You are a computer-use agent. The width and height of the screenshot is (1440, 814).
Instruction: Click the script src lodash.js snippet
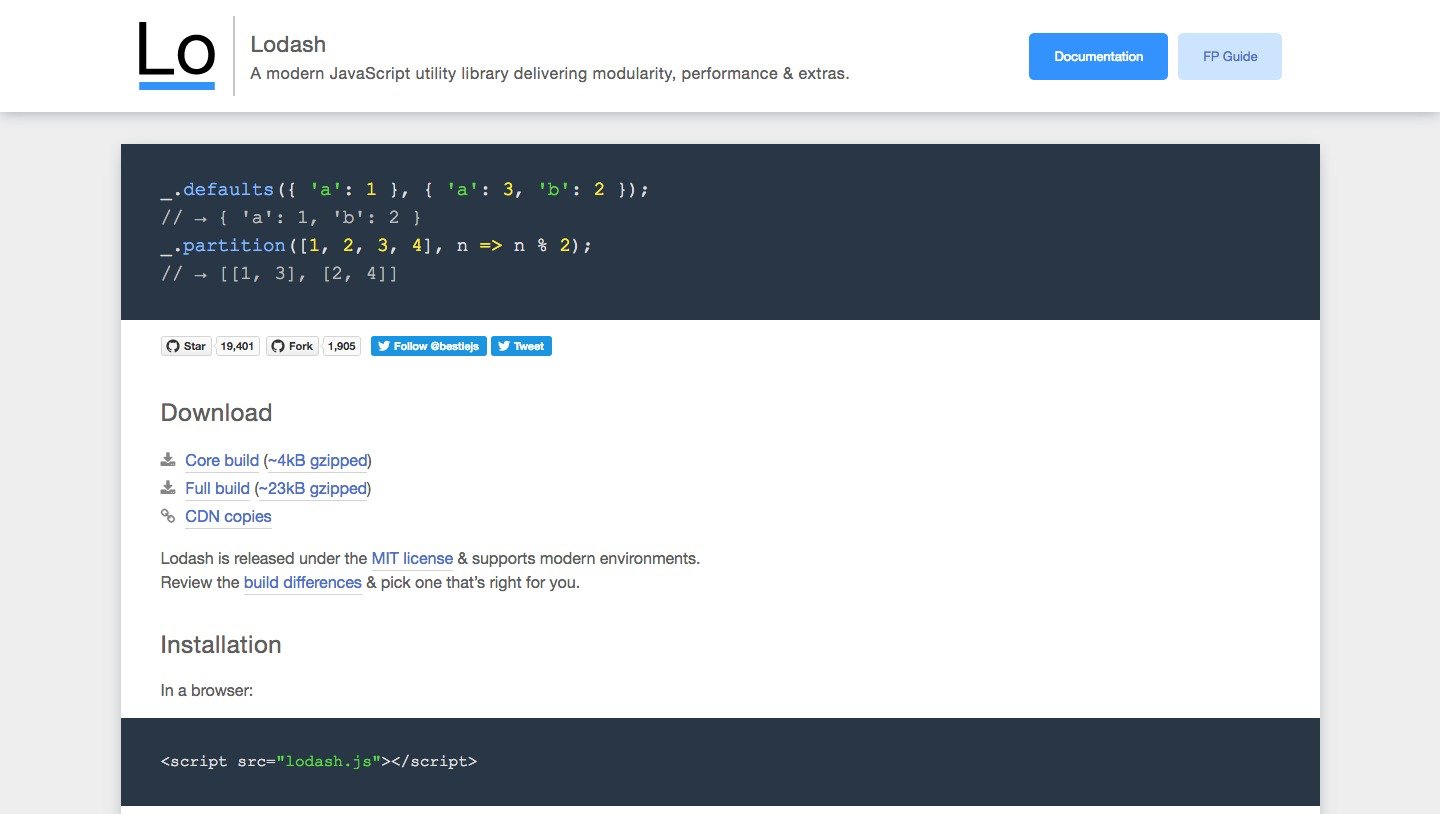click(319, 761)
